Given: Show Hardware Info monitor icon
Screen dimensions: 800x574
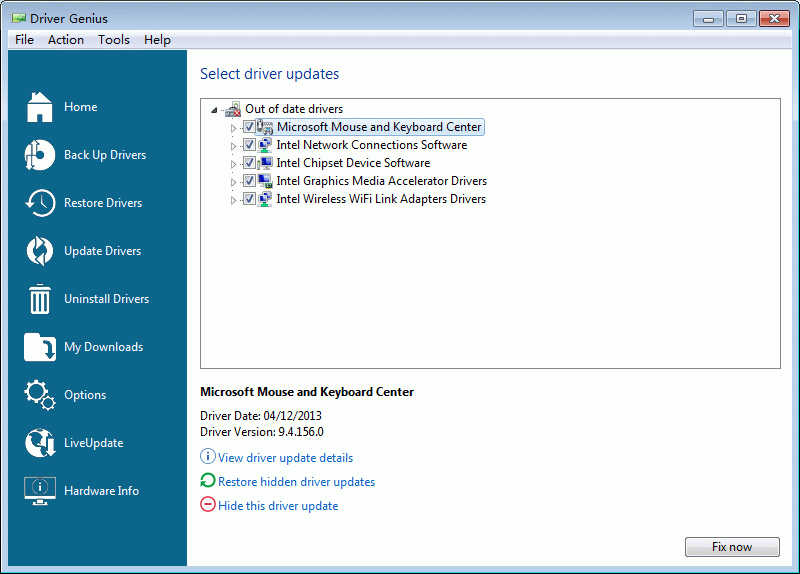Looking at the screenshot, I should pos(40,491).
